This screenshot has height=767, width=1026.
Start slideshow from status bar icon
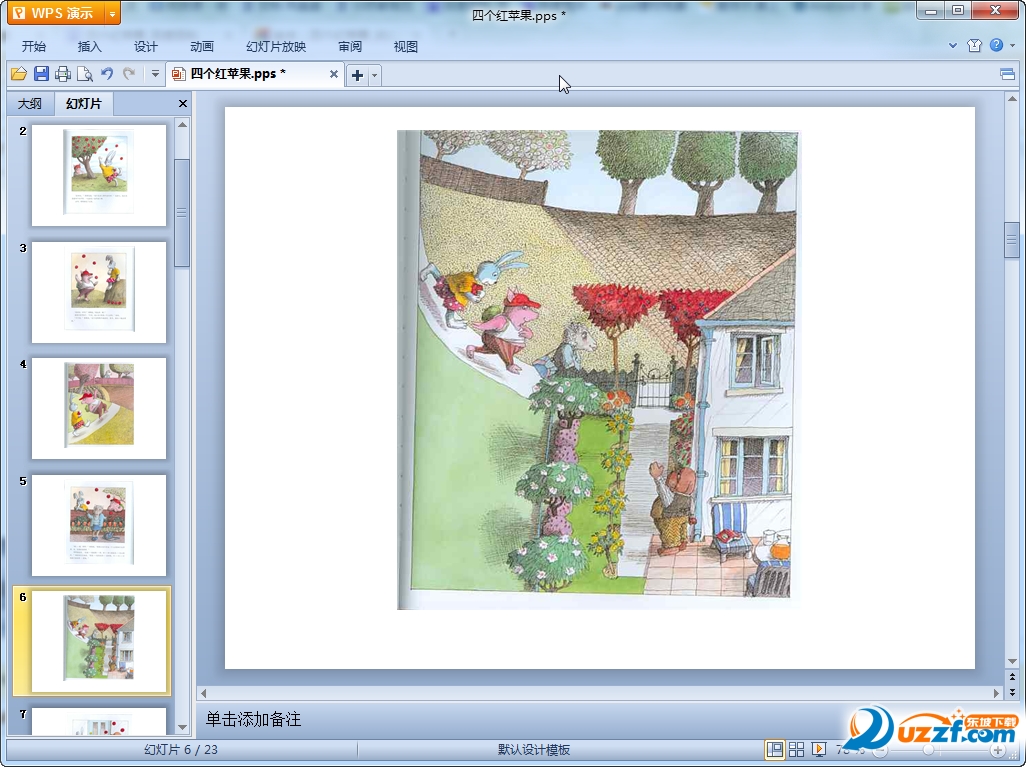coord(819,749)
